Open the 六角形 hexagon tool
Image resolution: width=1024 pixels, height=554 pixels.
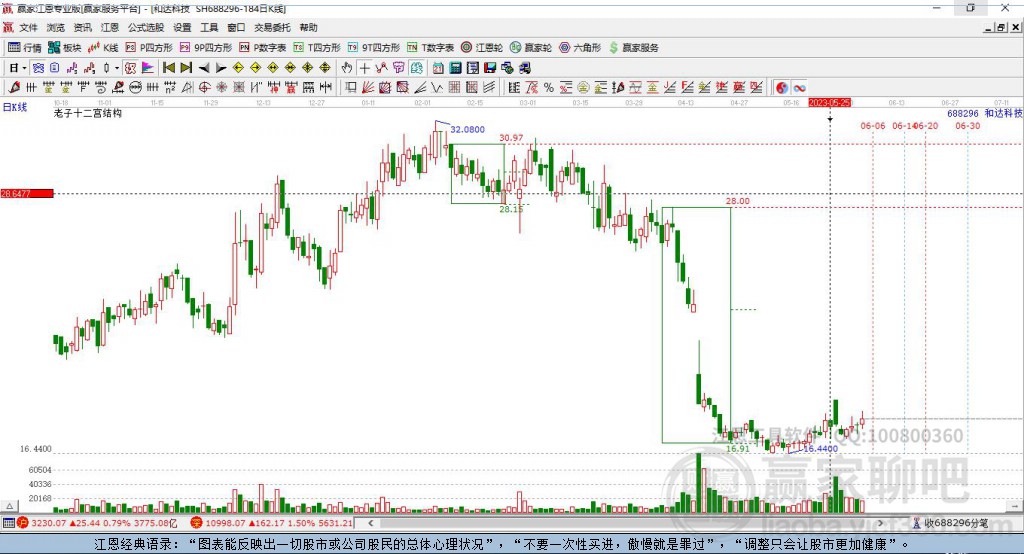coord(580,48)
